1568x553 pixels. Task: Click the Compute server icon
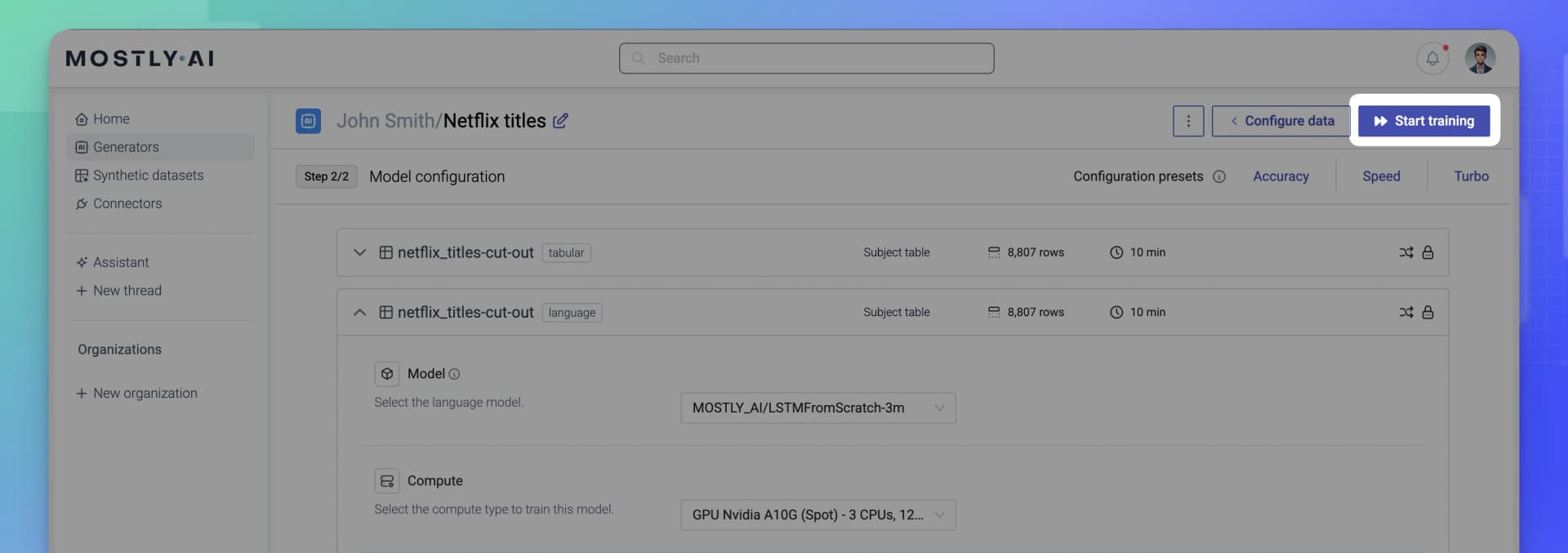[x=387, y=480]
